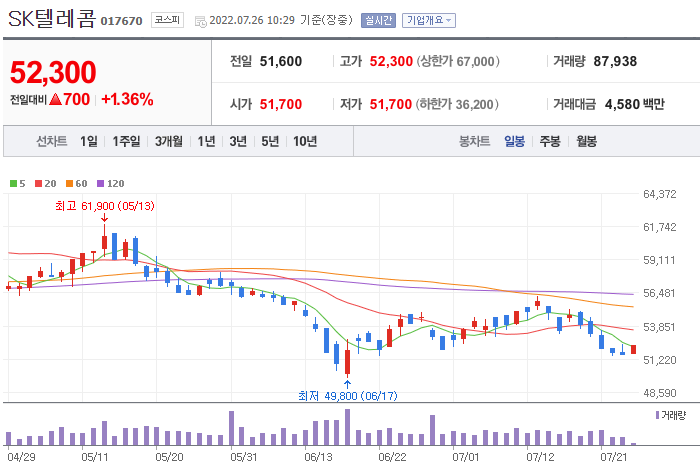Screen dimensions: 700x472
Task: Click the red up triangle next to 700
Action: 55,99
